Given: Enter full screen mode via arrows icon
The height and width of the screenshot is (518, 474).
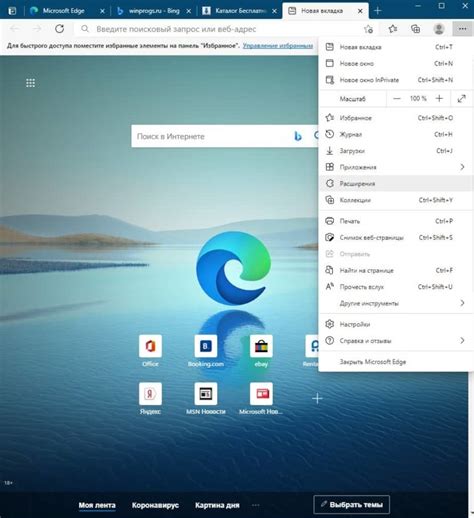Looking at the screenshot, I should tap(462, 99).
